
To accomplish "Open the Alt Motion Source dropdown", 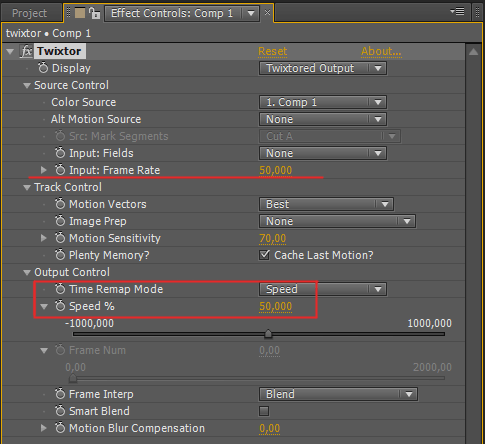I will point(323,119).
